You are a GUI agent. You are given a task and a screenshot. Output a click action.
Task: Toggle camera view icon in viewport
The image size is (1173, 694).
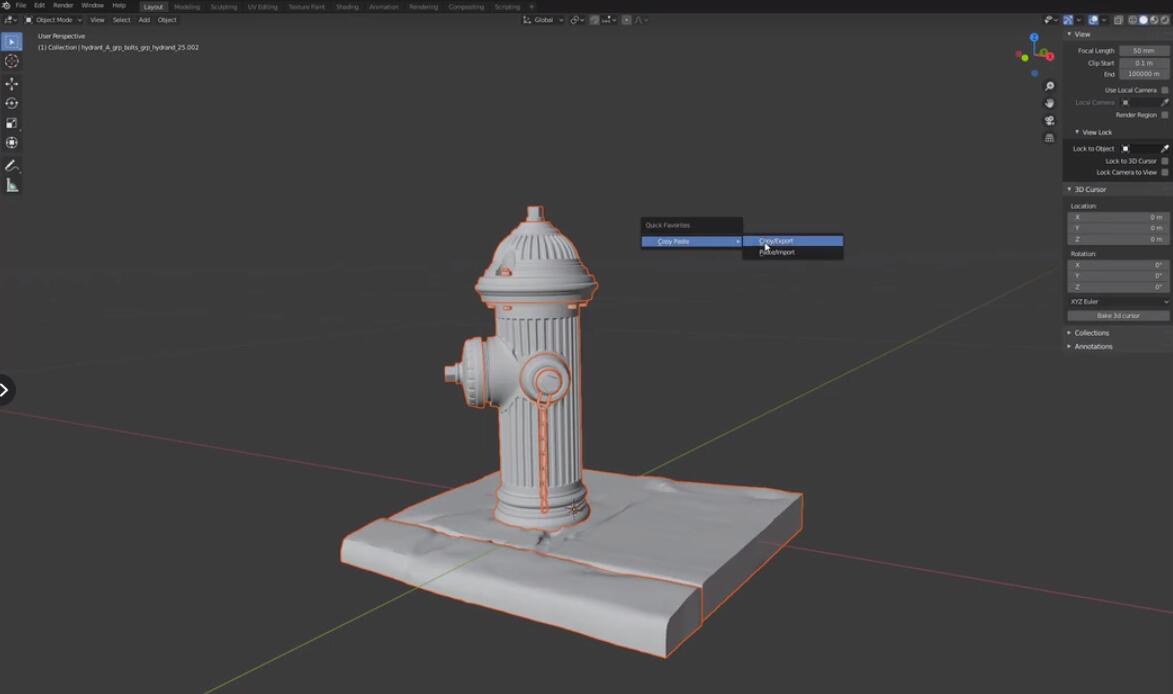[x=1050, y=120]
